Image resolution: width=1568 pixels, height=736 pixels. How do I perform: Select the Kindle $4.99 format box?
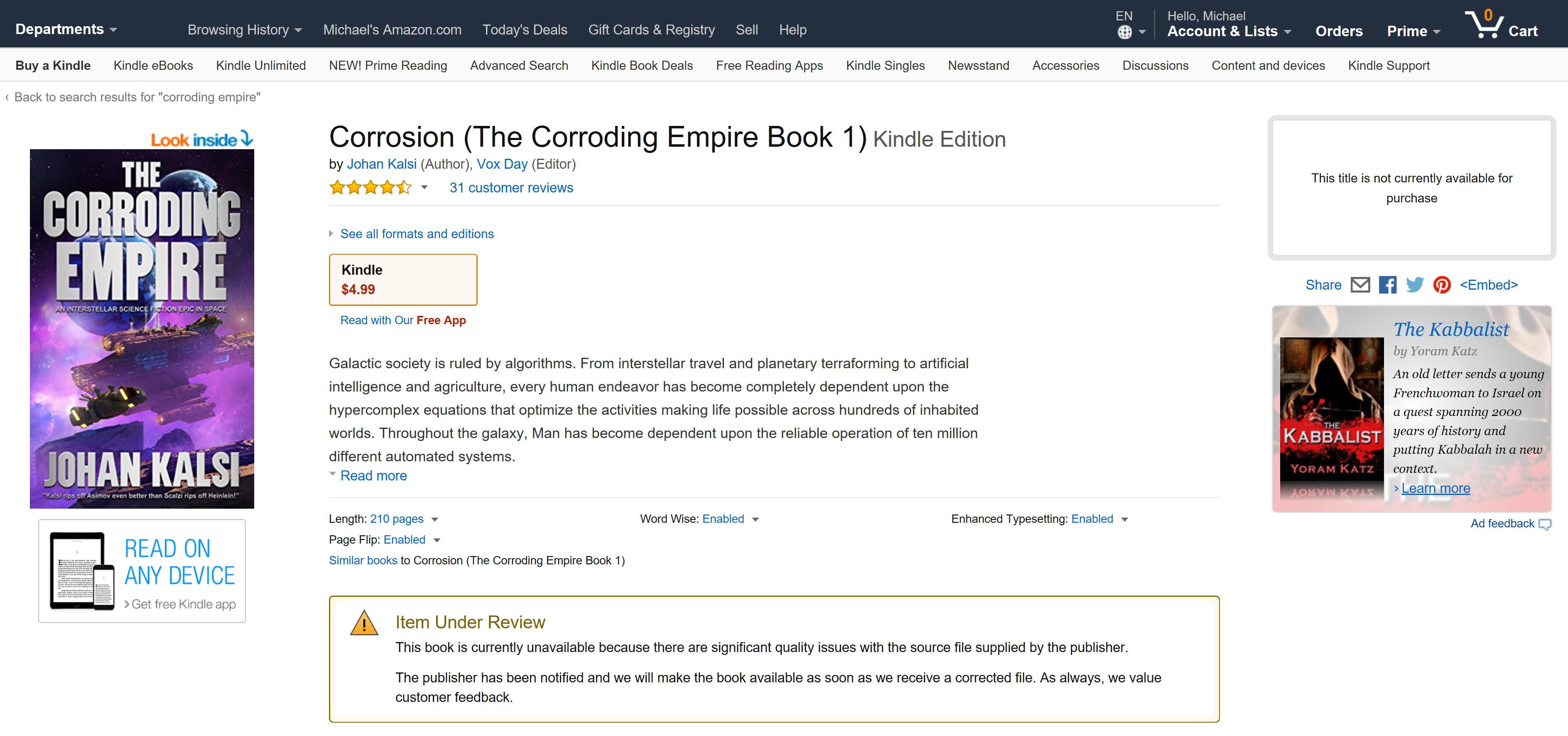pyautogui.click(x=403, y=279)
